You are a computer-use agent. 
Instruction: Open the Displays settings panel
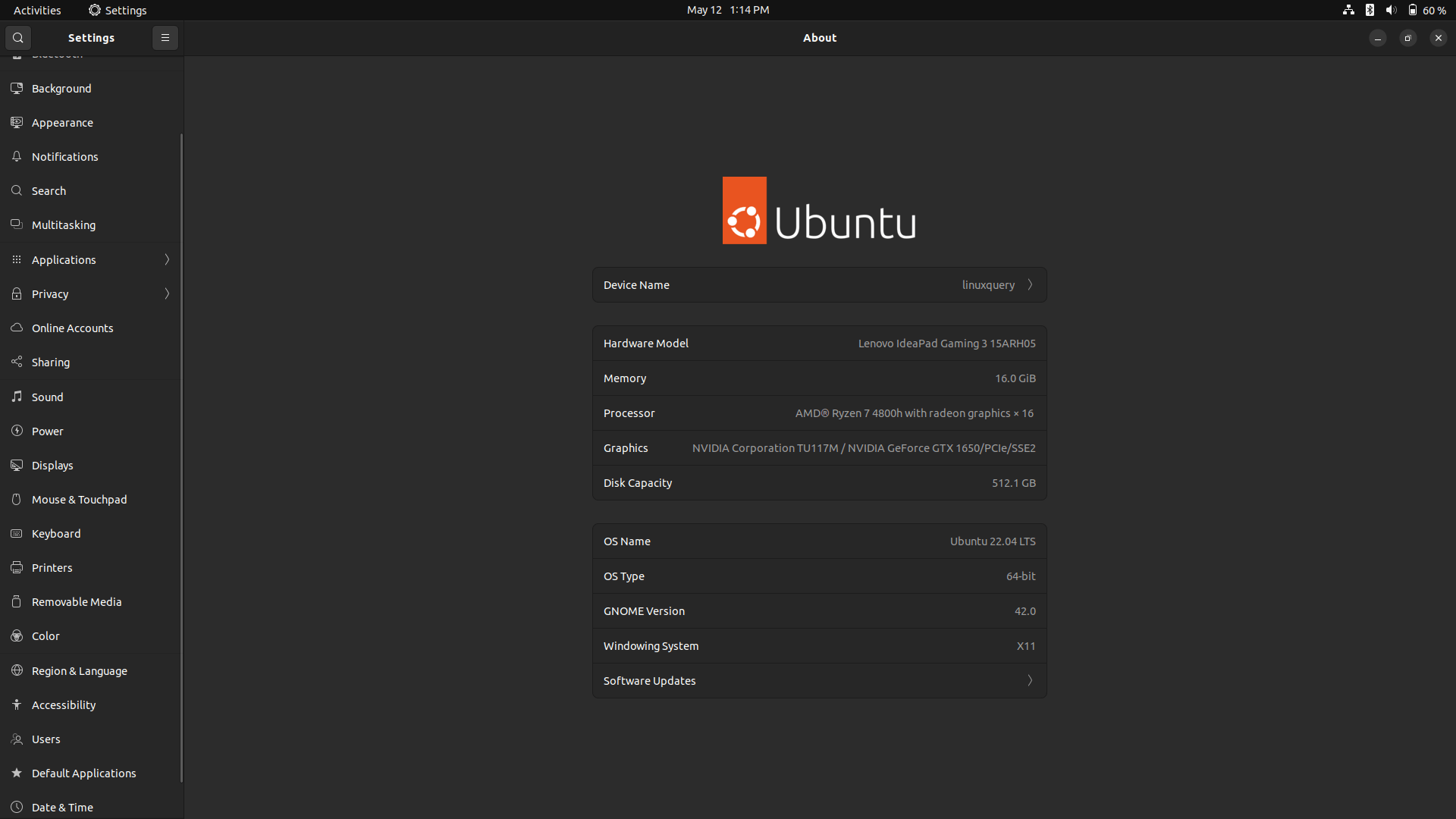52,465
